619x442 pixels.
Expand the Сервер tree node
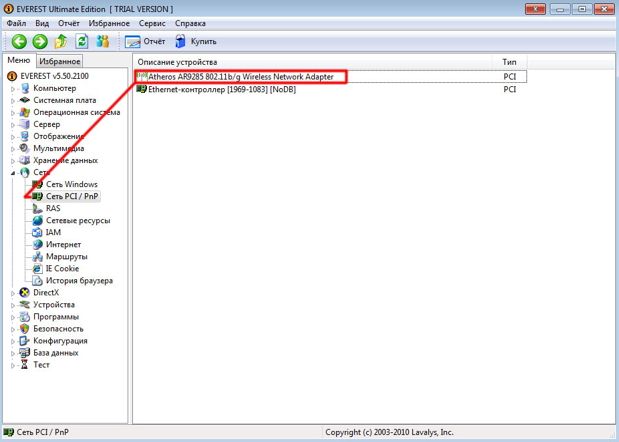coord(13,125)
